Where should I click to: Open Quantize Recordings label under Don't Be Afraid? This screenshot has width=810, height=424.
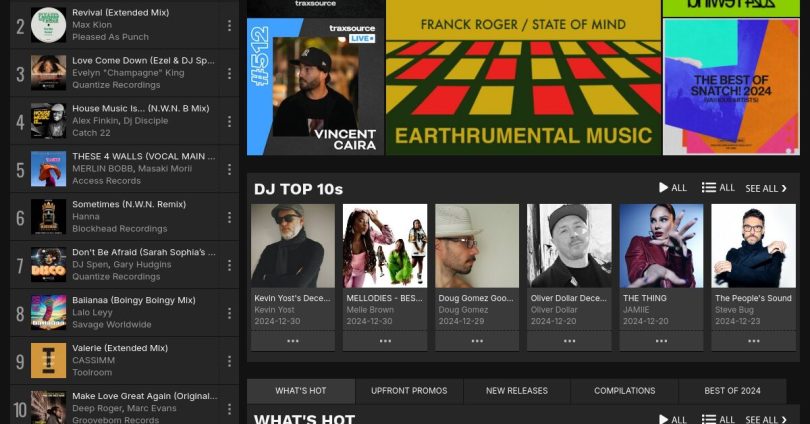(x=110, y=277)
